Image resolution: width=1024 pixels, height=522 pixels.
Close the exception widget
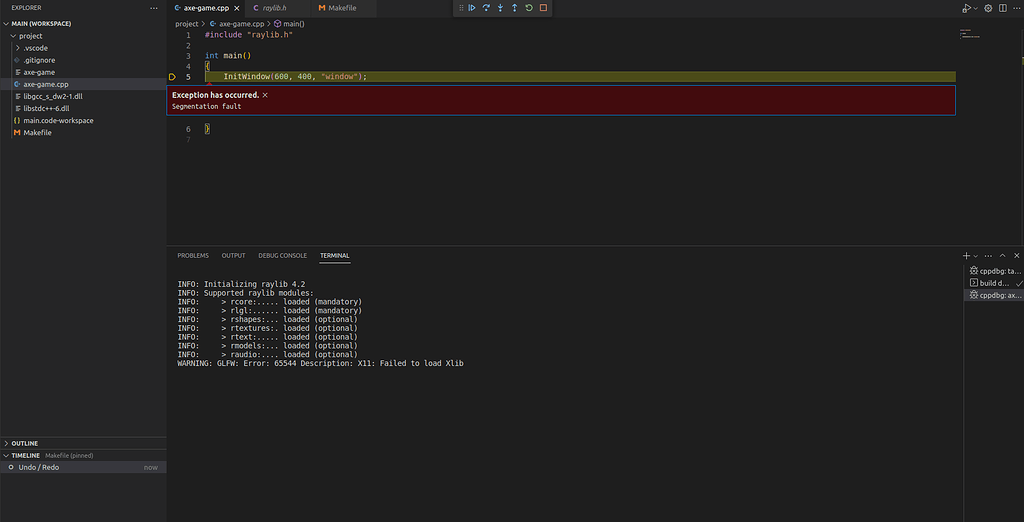coord(265,95)
